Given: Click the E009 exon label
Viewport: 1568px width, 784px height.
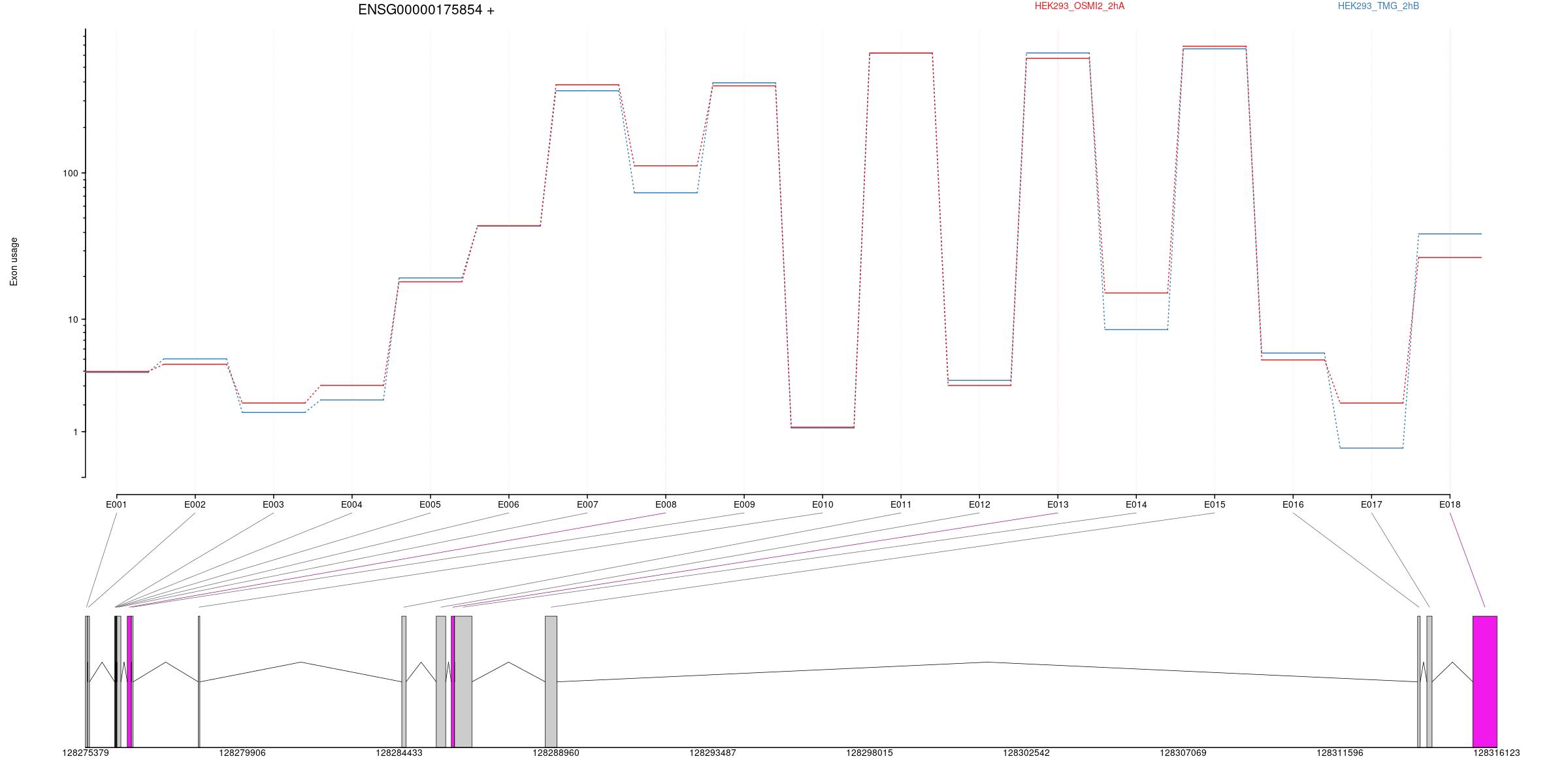Looking at the screenshot, I should tap(744, 504).
